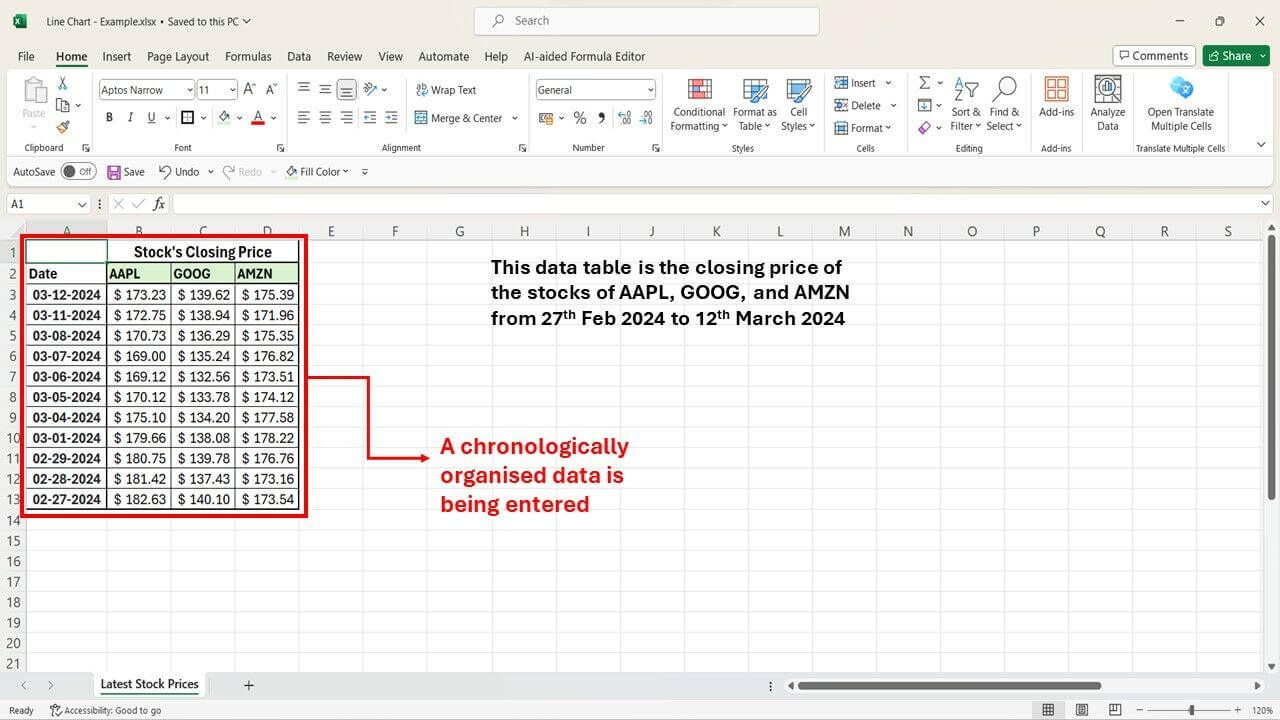
Task: Apply Comma Style format
Action: [x=602, y=118]
